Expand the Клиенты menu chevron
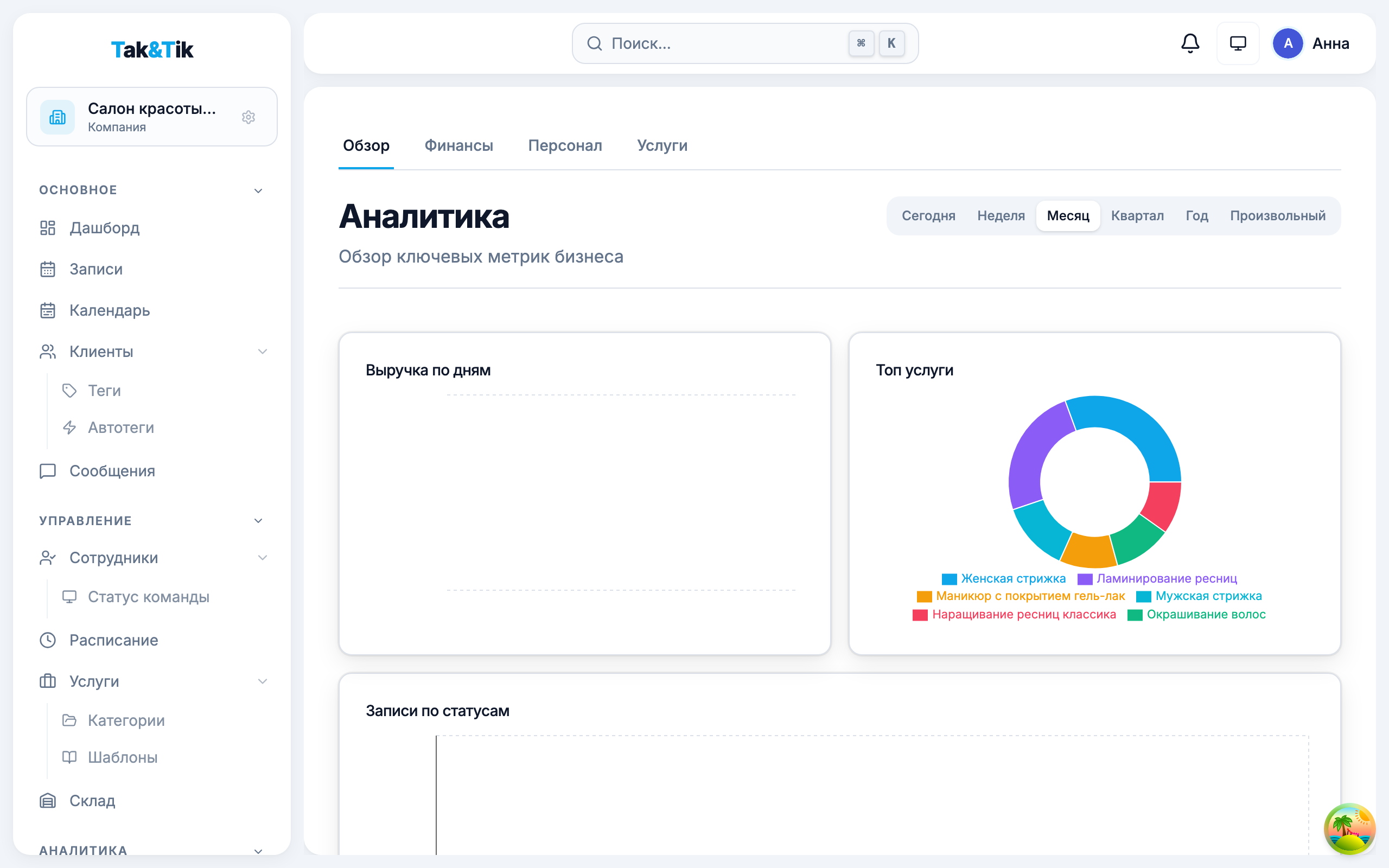Screen dimensions: 1389x868 (263, 352)
